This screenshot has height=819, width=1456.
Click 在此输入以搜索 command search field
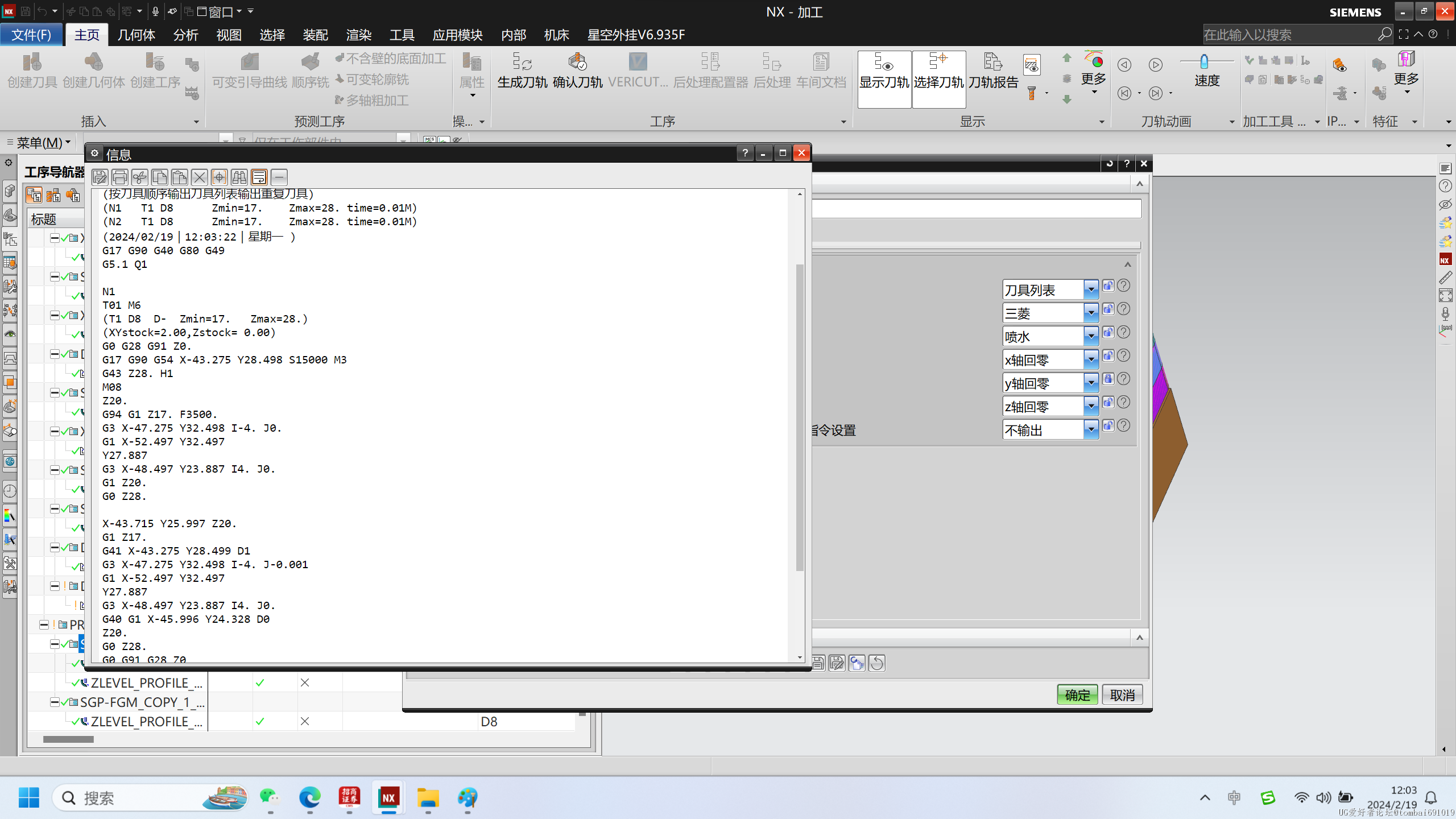pyautogui.click(x=1289, y=35)
